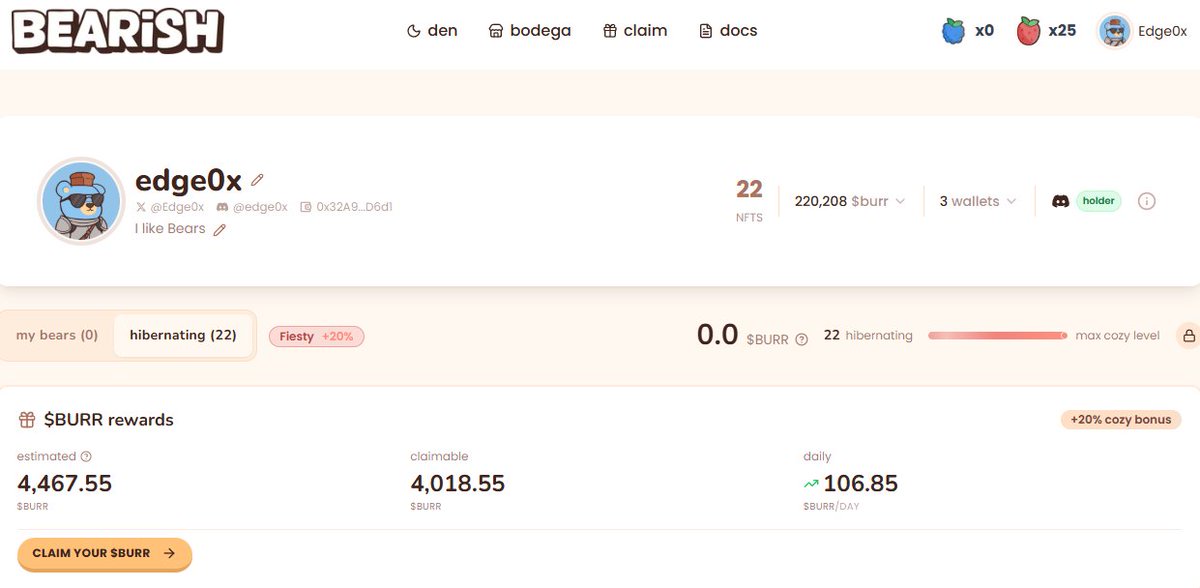This screenshot has width=1200, height=588.
Task: Click the x0 blue berry count
Action: [x=984, y=31]
